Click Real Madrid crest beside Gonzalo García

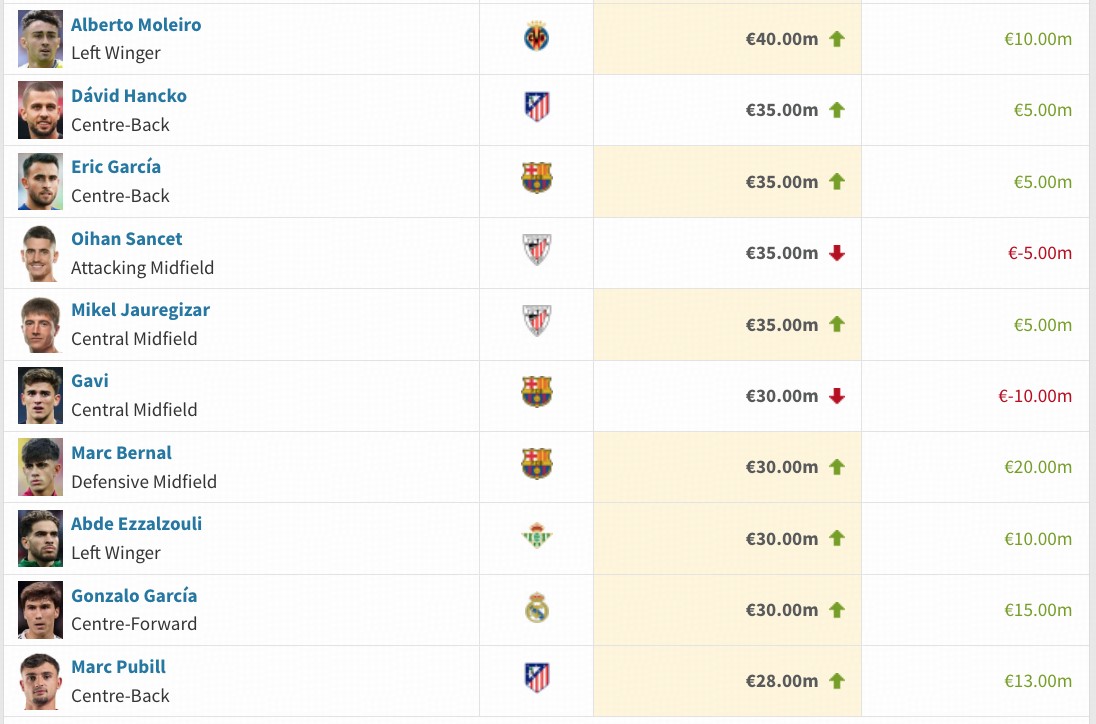pos(537,608)
